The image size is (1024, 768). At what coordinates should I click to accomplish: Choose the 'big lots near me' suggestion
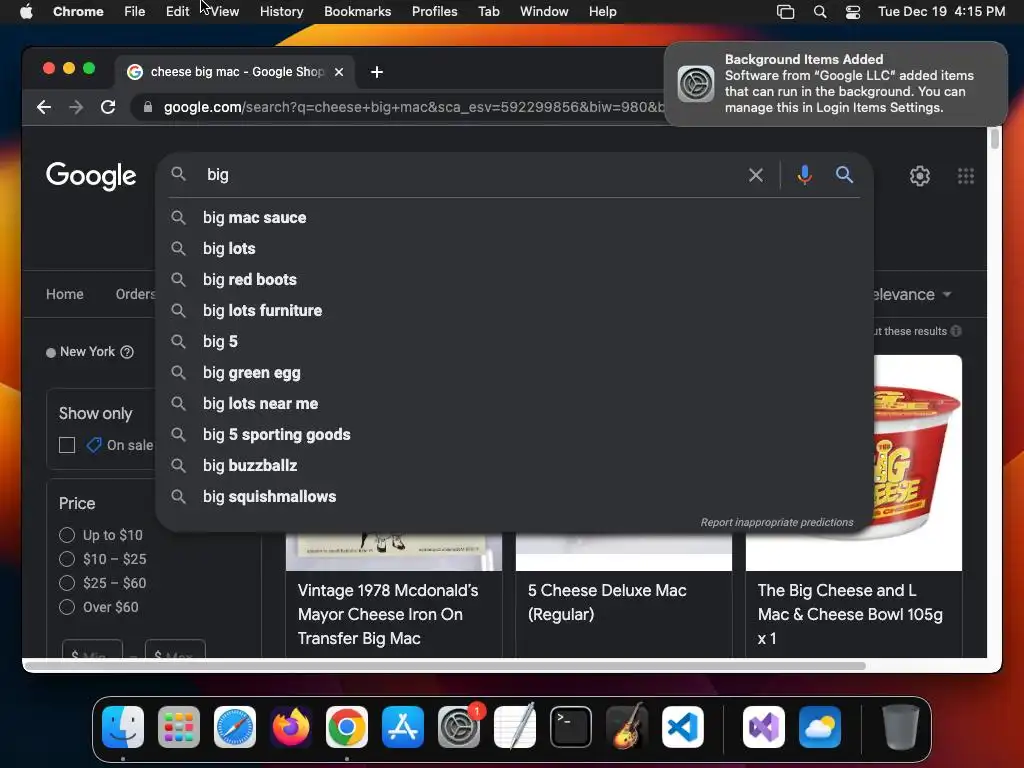515,404
